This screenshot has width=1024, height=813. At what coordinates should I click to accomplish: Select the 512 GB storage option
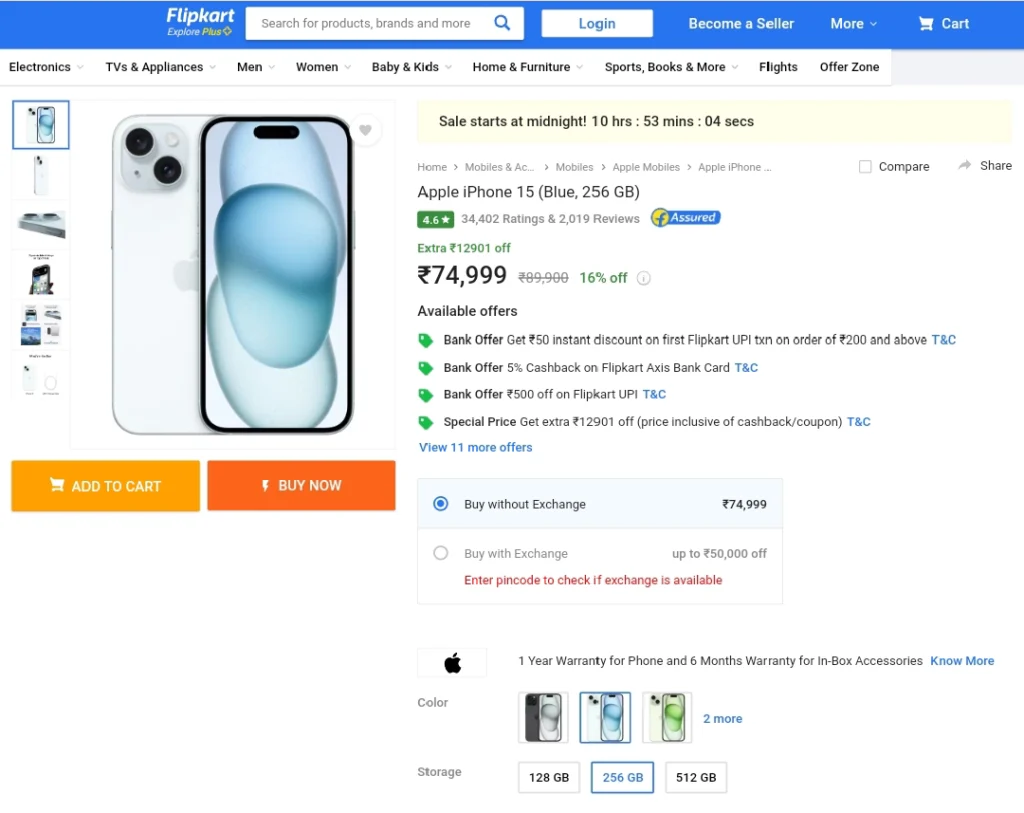tap(696, 777)
